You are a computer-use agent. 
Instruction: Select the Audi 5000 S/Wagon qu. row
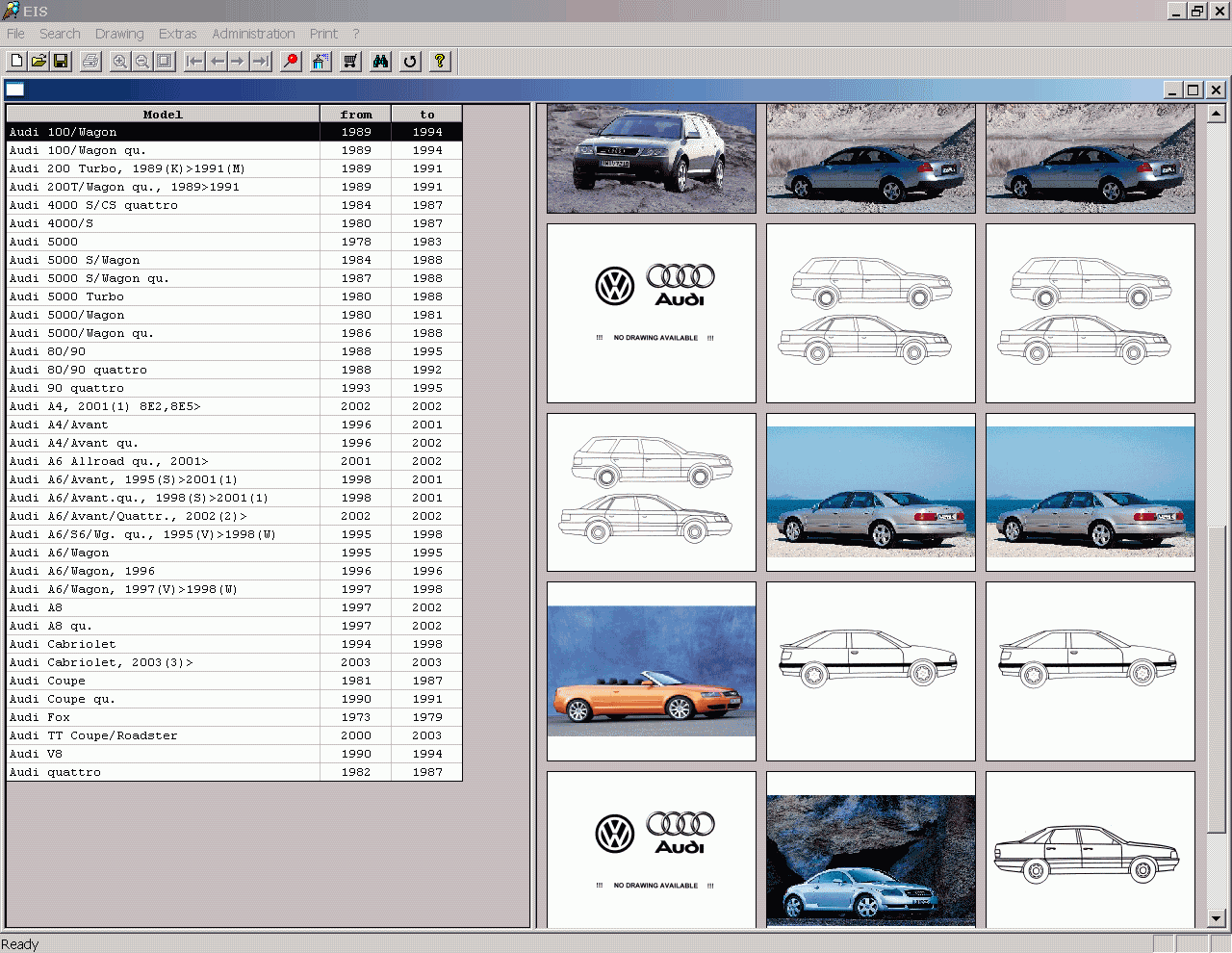tap(234, 278)
